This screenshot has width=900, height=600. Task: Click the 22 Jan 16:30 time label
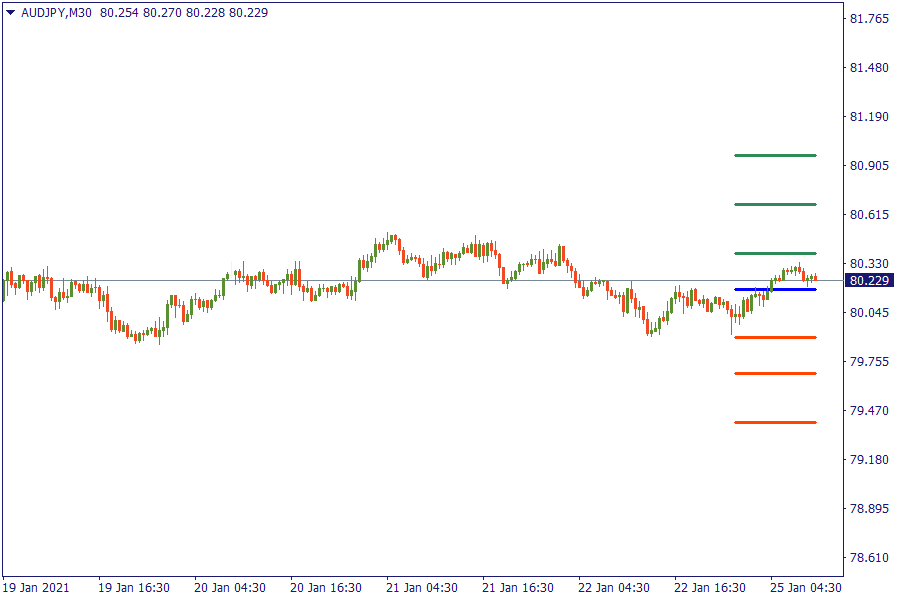click(709, 587)
